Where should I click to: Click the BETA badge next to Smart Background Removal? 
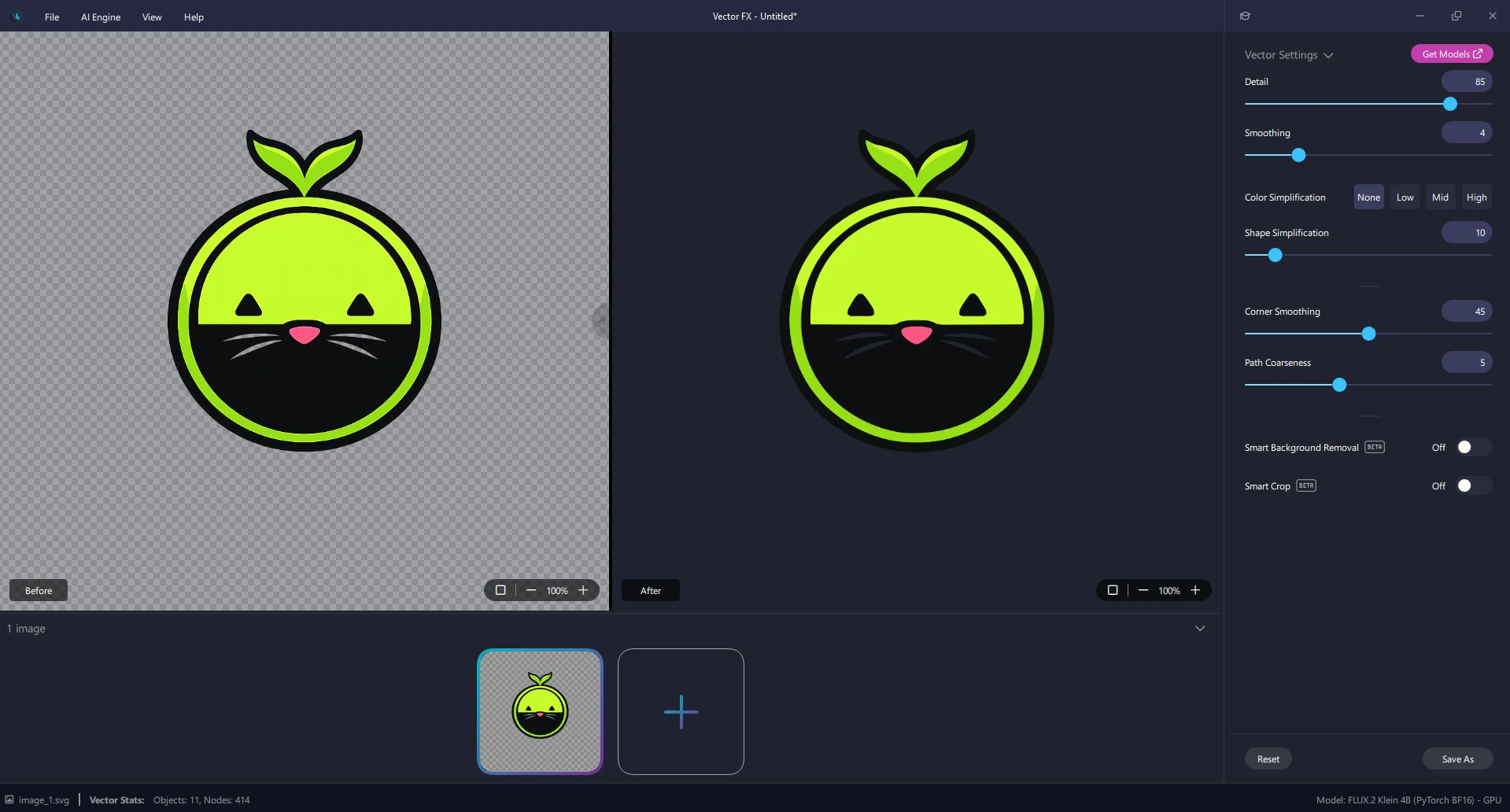[1375, 447]
